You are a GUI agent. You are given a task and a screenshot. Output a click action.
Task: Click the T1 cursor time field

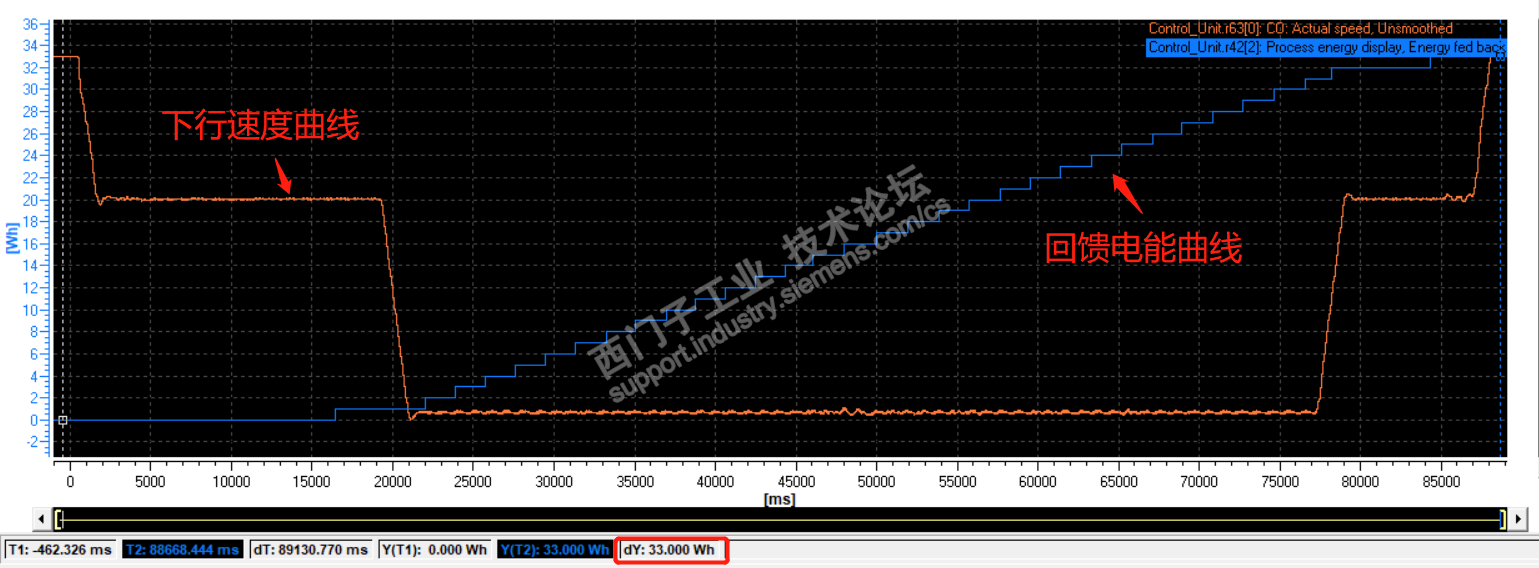coord(61,550)
